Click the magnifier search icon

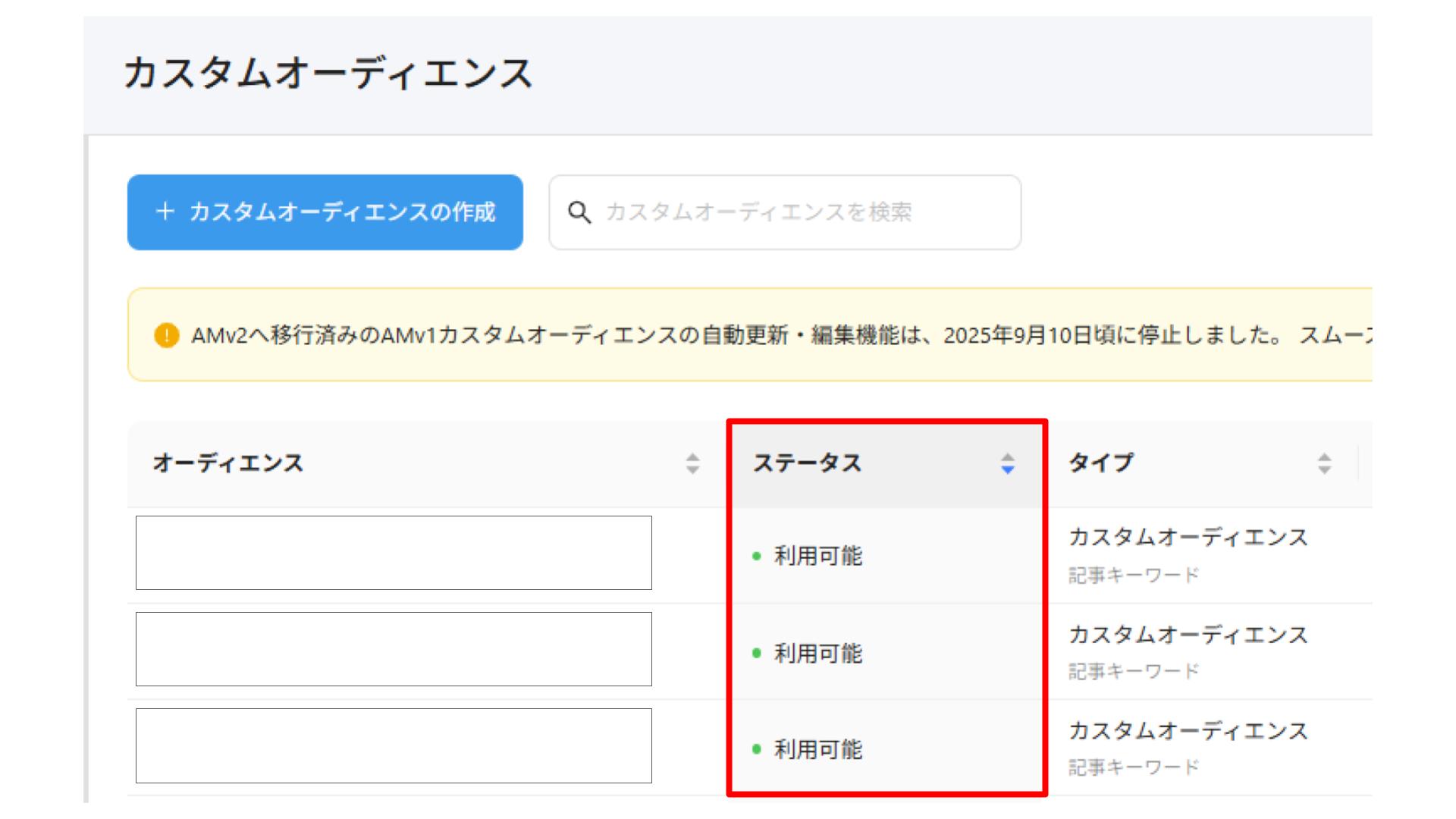coord(579,212)
